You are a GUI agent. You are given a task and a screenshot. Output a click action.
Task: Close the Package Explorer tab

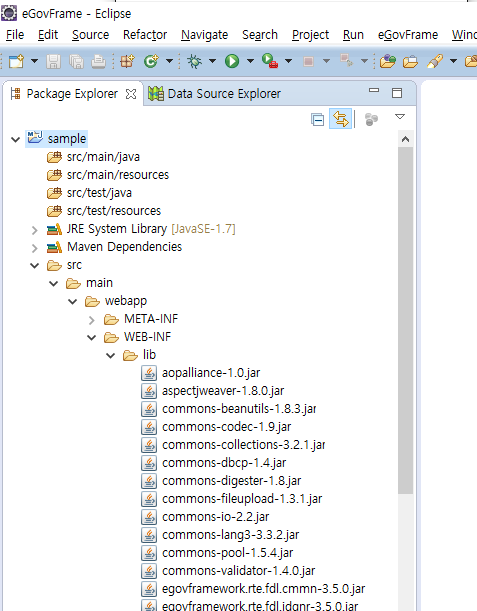click(x=131, y=94)
